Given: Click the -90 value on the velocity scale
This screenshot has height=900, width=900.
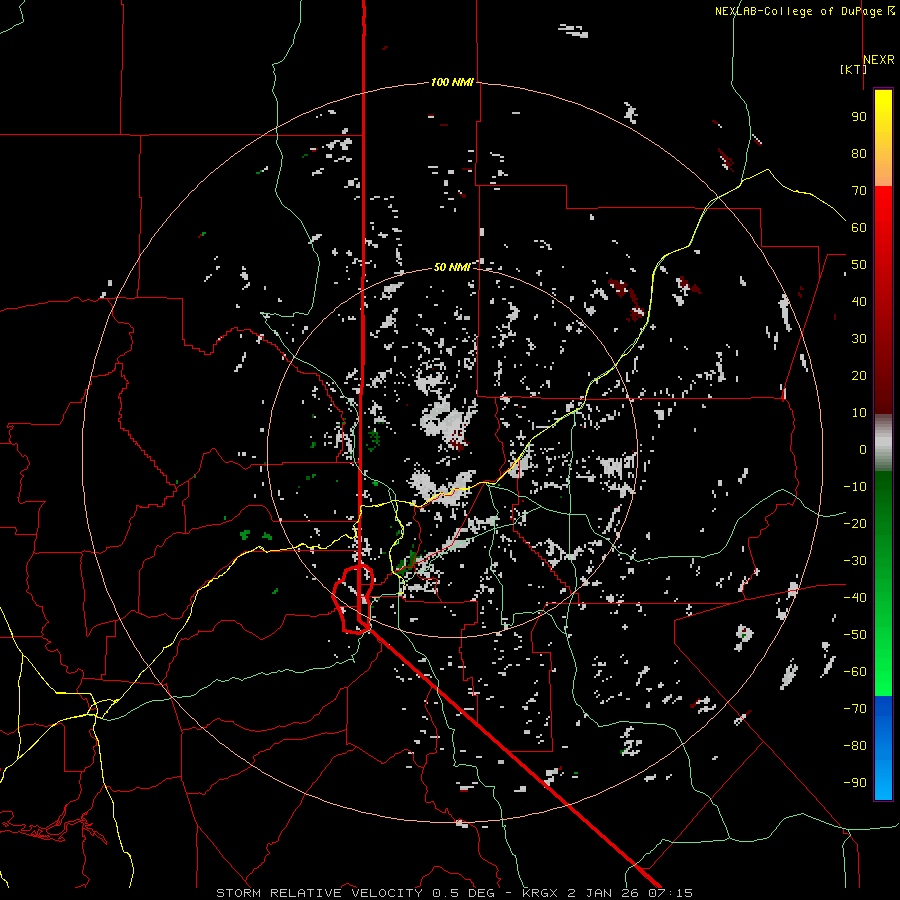Looking at the screenshot, I should point(855,783).
